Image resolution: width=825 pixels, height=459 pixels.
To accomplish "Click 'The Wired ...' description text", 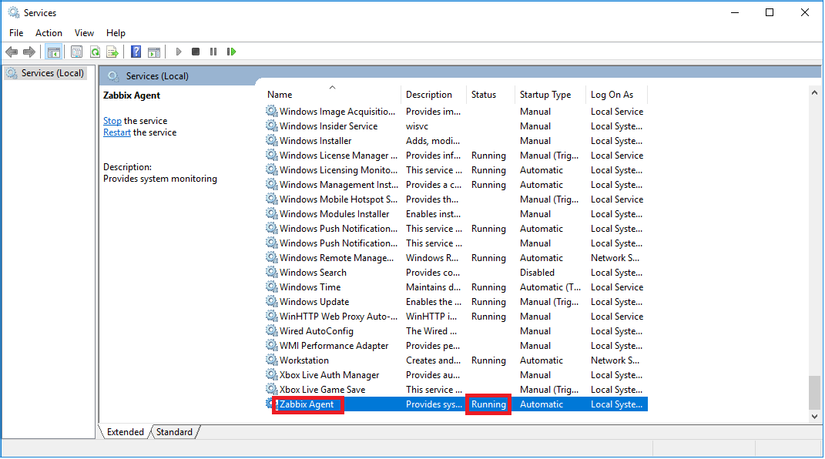I will tap(431, 331).
